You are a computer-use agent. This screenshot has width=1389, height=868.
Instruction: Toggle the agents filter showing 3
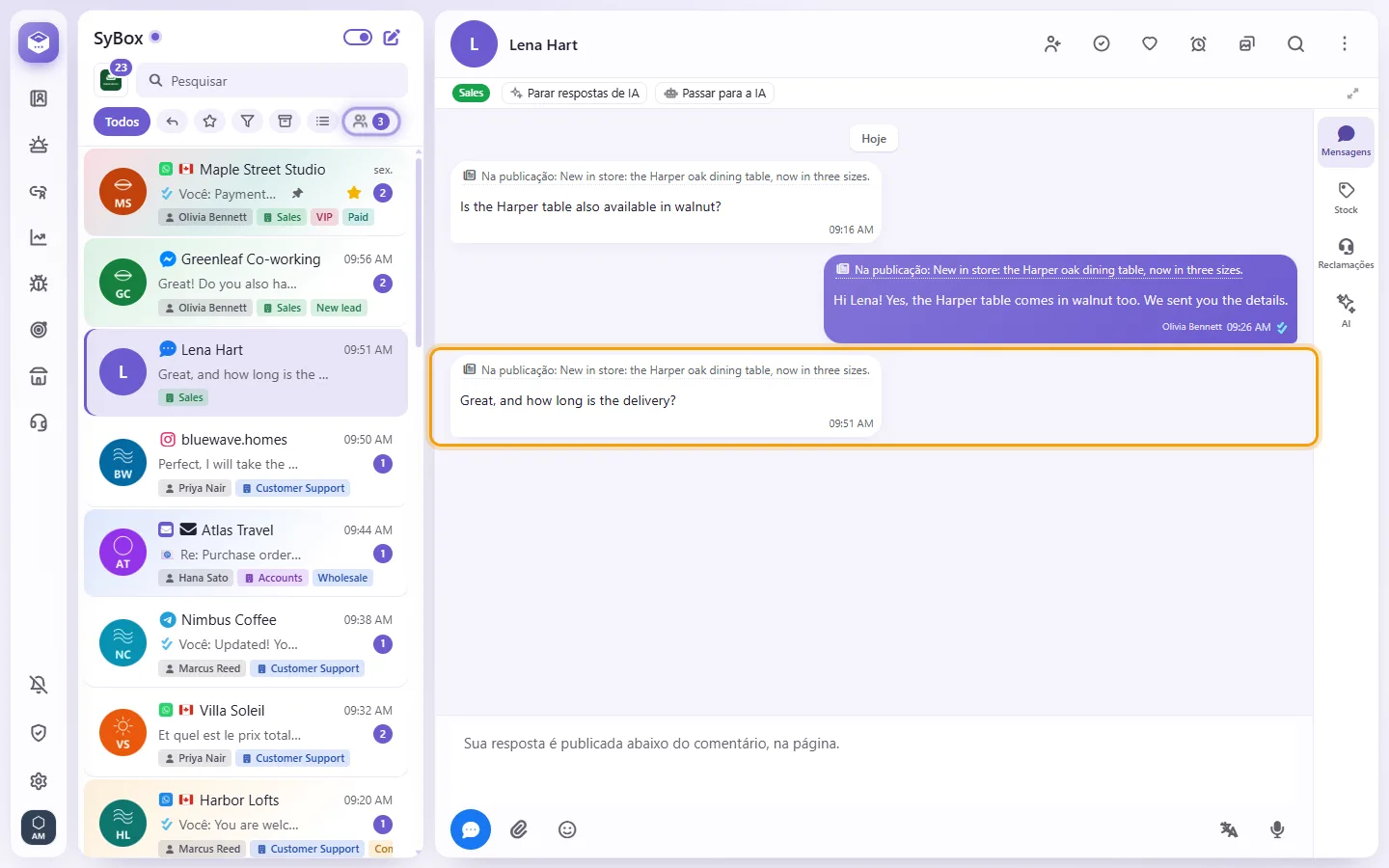tap(371, 122)
